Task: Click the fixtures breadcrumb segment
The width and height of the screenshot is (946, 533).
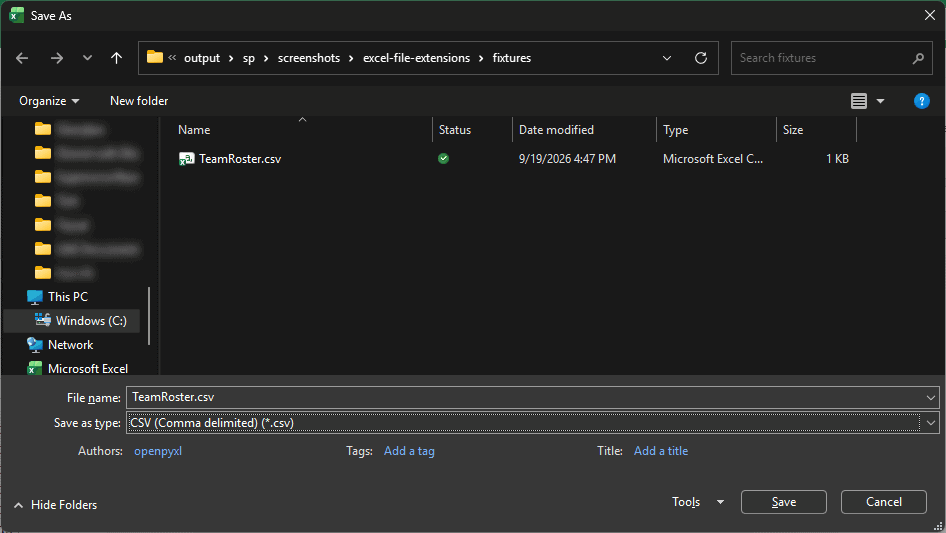Action: (x=512, y=58)
